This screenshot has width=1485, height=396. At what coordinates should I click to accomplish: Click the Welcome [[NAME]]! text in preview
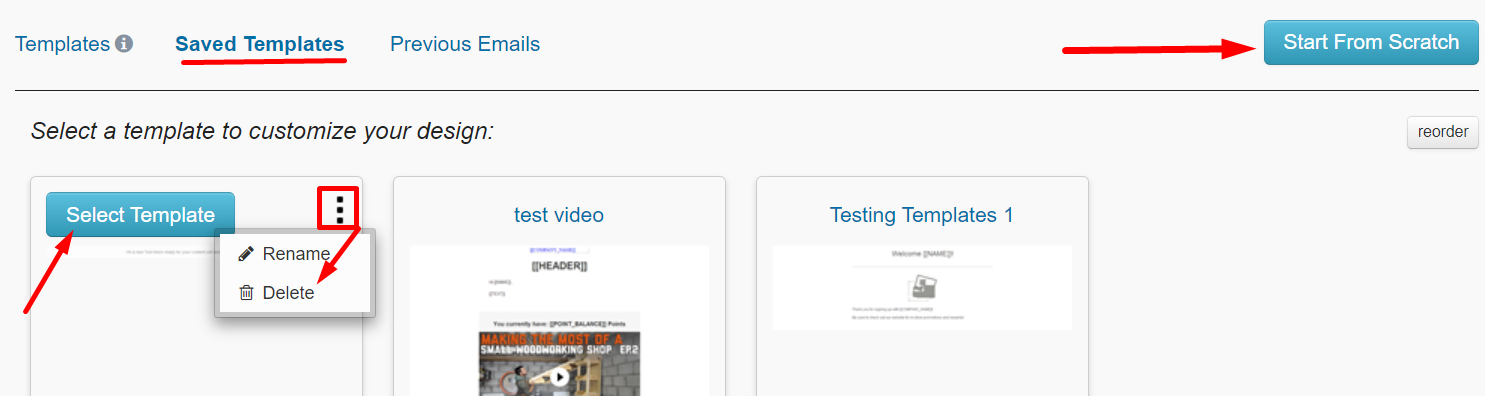click(x=922, y=254)
